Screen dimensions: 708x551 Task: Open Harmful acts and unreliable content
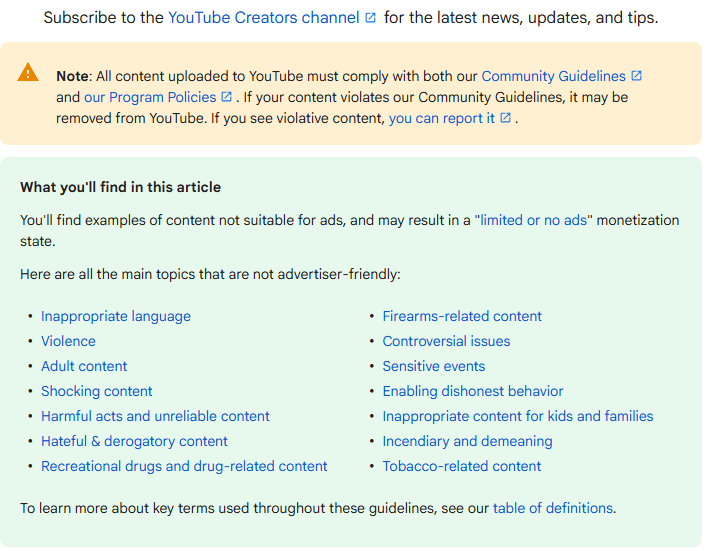coord(155,416)
